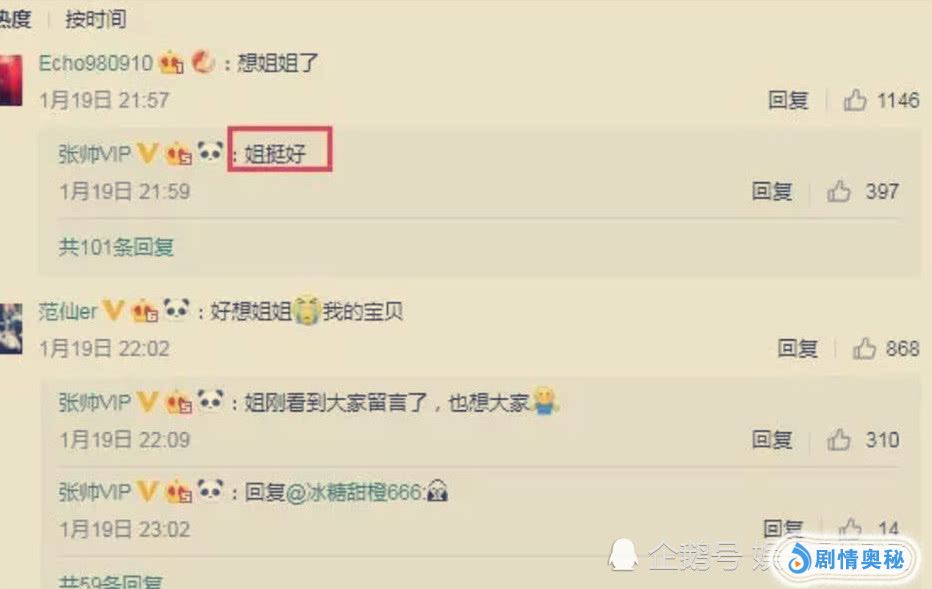Expand the 共101条回复 replies thread
The image size is (932, 589).
point(116,247)
